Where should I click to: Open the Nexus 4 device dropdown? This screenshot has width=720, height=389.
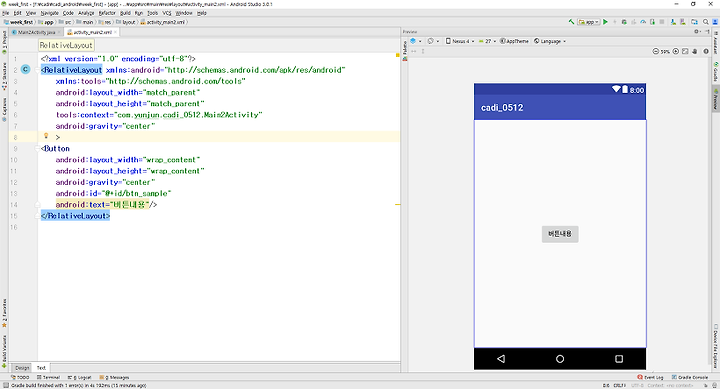tap(460, 41)
